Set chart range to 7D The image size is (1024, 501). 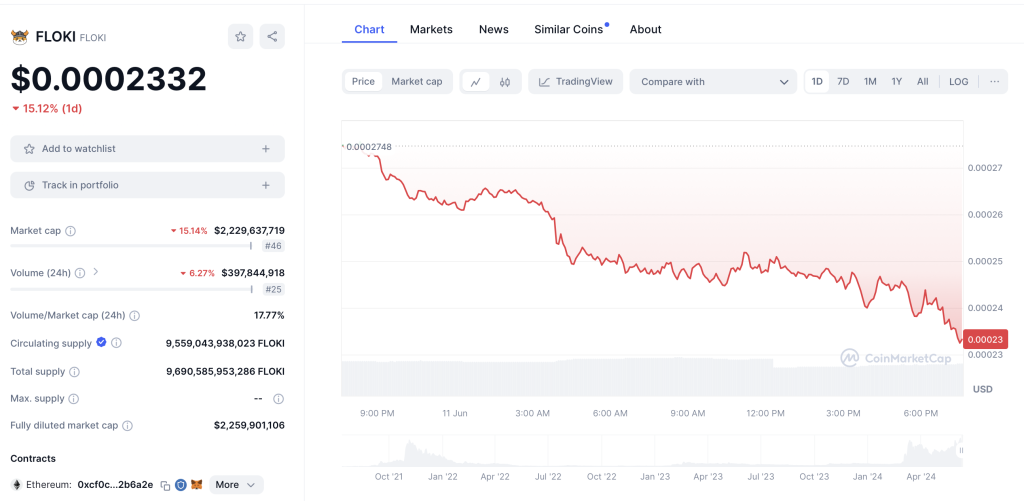[x=843, y=82]
